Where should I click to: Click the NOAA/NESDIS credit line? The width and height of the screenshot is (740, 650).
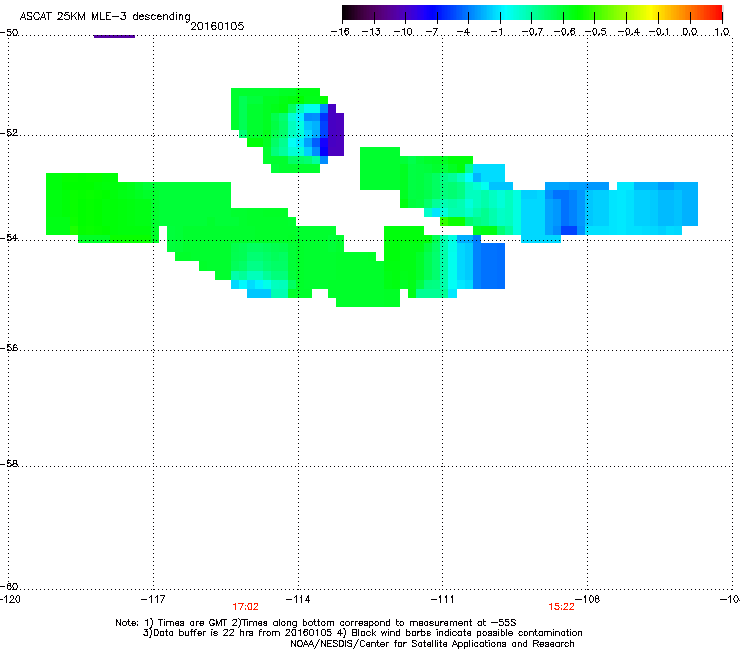point(432,644)
